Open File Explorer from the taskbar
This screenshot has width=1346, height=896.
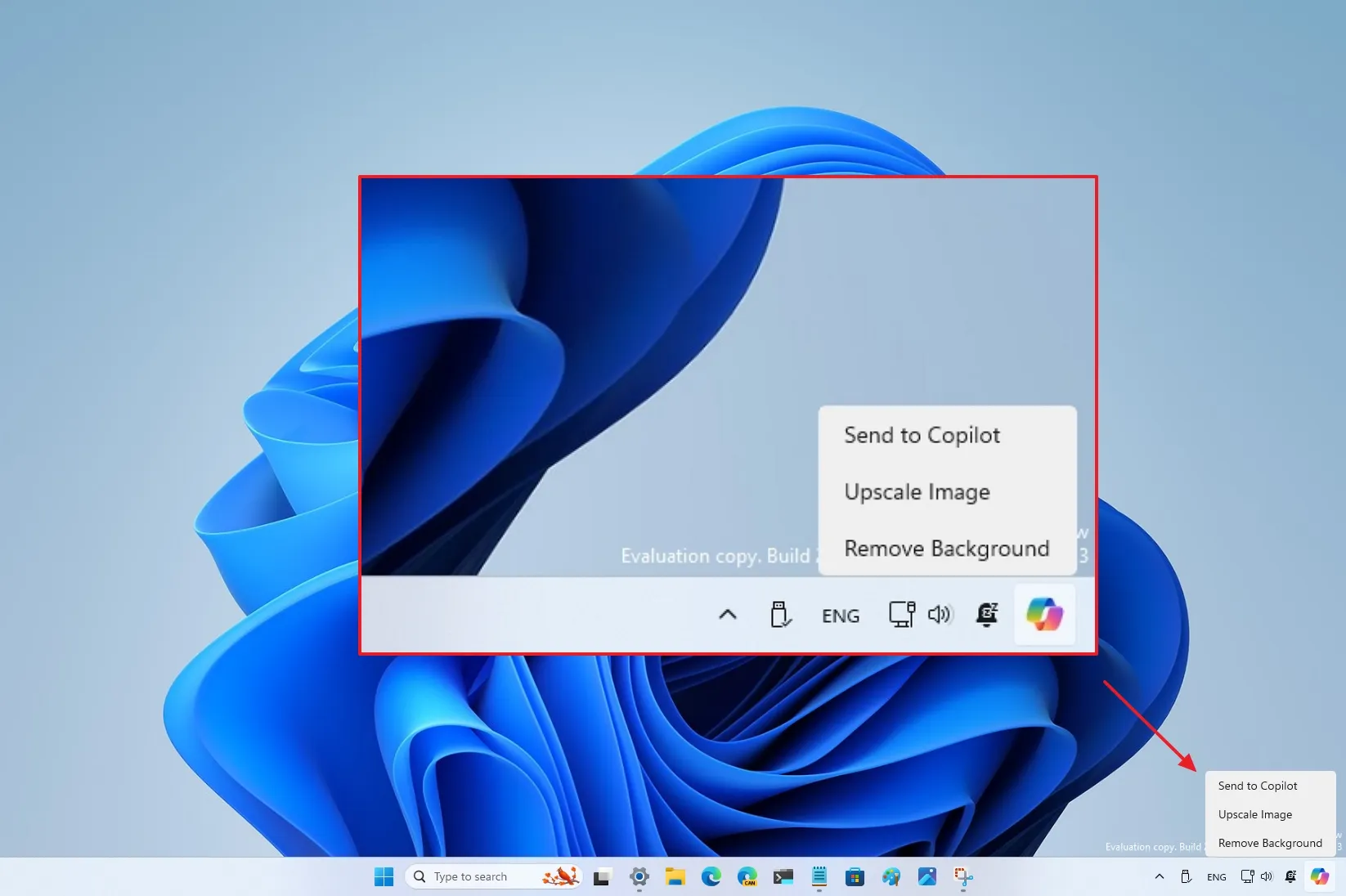pos(675,876)
